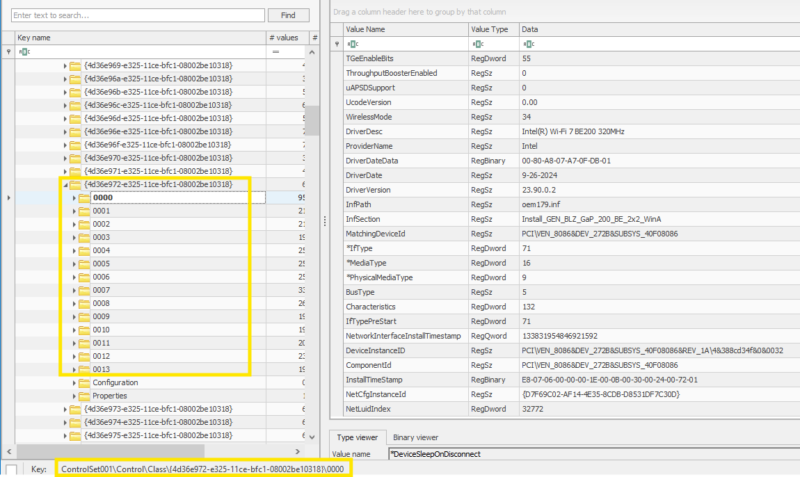Select the NetCfgInstanceId value row
This screenshot has width=800, height=477.
572,394
